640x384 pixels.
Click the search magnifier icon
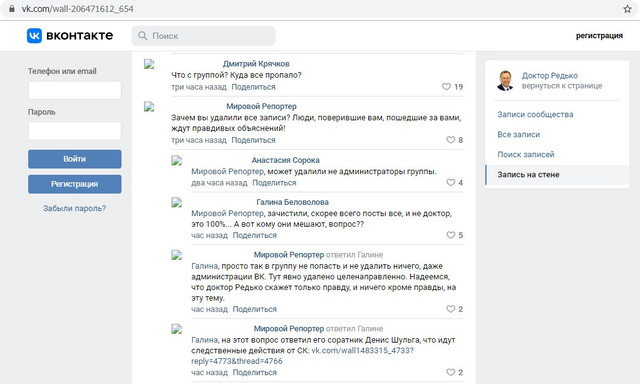pyautogui.click(x=142, y=36)
